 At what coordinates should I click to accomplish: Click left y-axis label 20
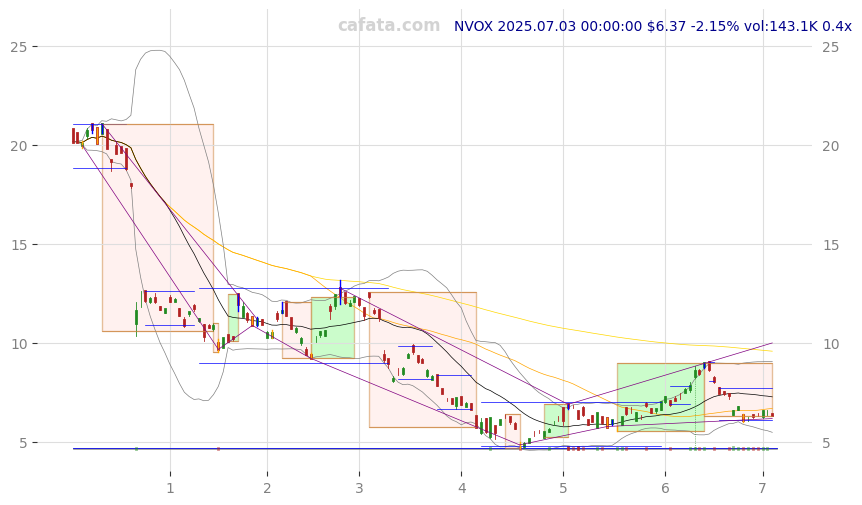pyautogui.click(x=19, y=146)
